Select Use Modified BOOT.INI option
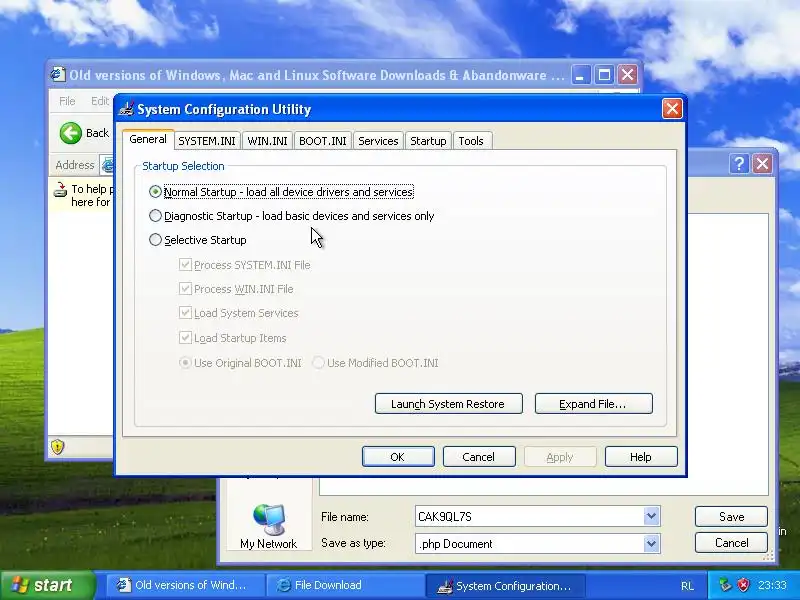The width and height of the screenshot is (800, 600). (318, 363)
